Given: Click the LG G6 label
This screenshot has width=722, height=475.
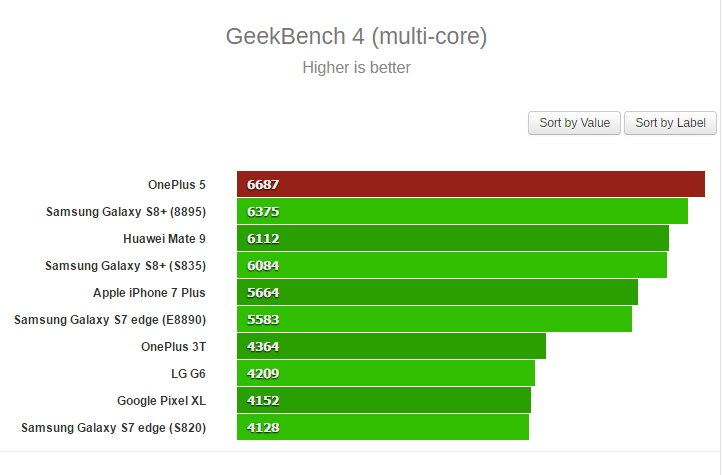Looking at the screenshot, I should (188, 373).
